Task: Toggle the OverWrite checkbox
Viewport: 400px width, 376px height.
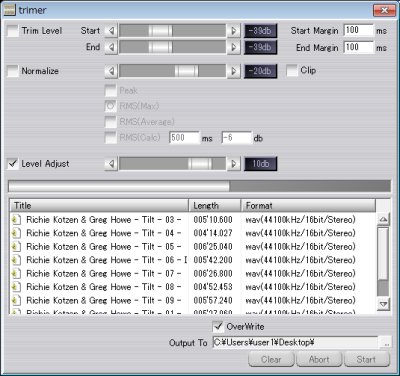Action: point(218,327)
